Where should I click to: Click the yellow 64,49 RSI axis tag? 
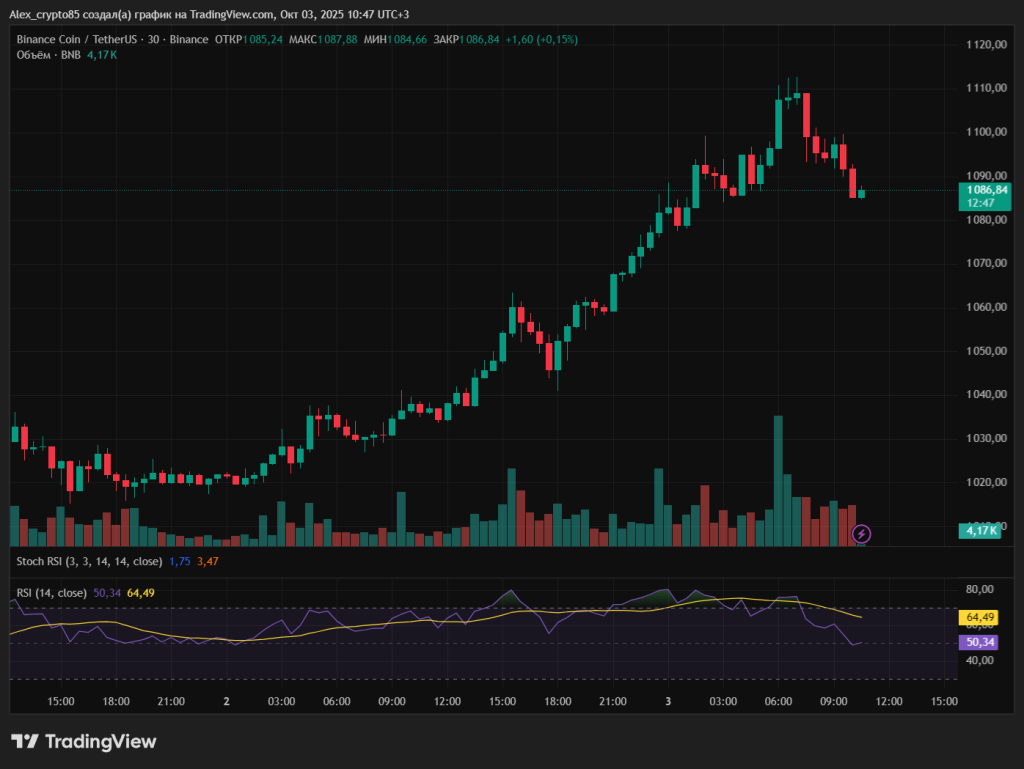(x=980, y=617)
